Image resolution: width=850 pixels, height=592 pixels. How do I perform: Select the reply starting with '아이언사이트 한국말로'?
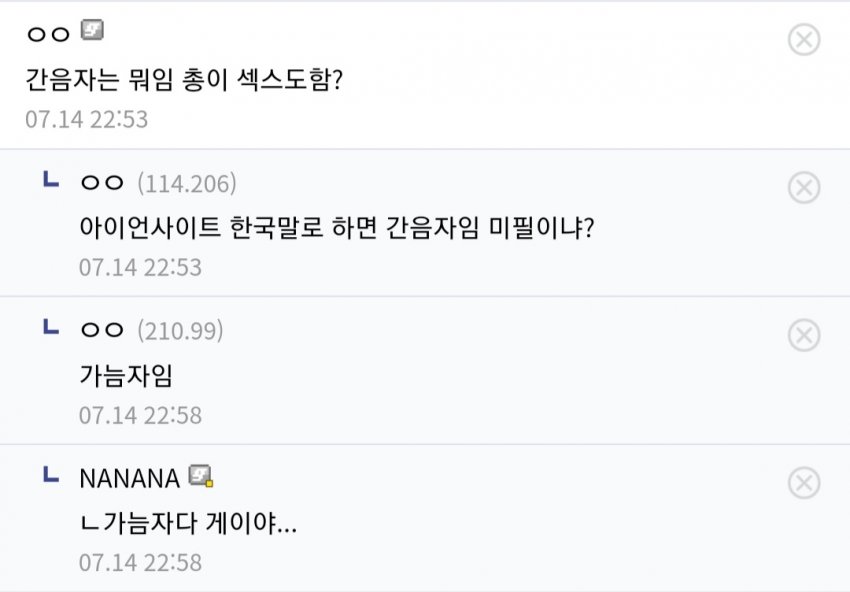[x=337, y=227]
